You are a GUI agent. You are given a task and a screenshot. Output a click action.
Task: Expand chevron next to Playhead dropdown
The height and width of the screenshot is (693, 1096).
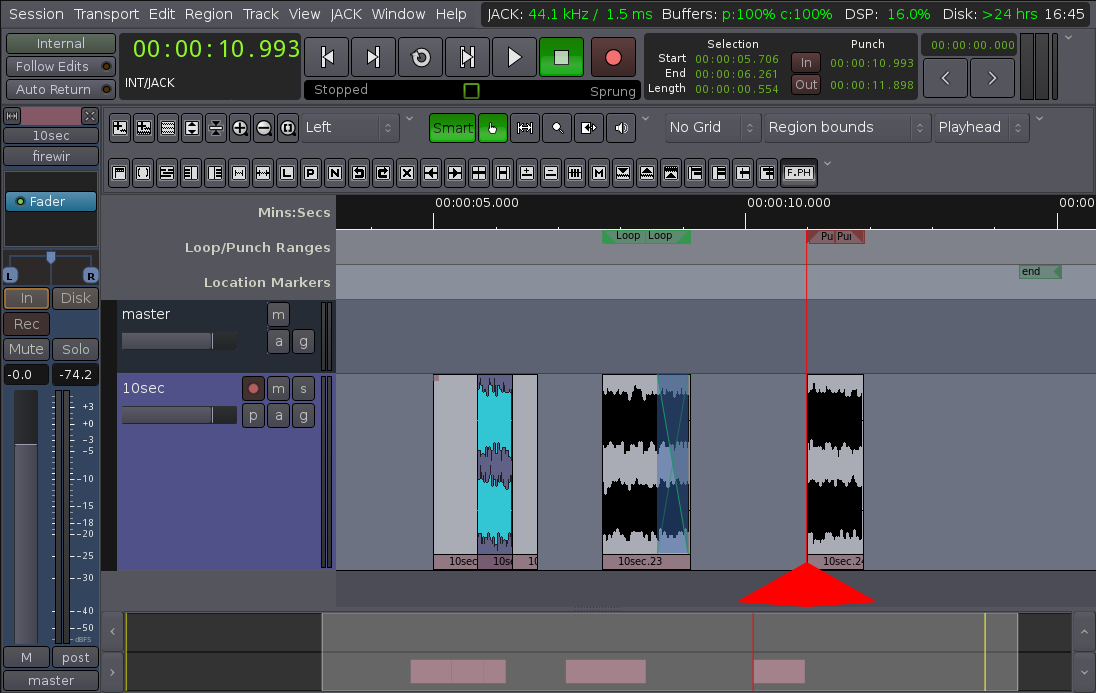[1039, 119]
